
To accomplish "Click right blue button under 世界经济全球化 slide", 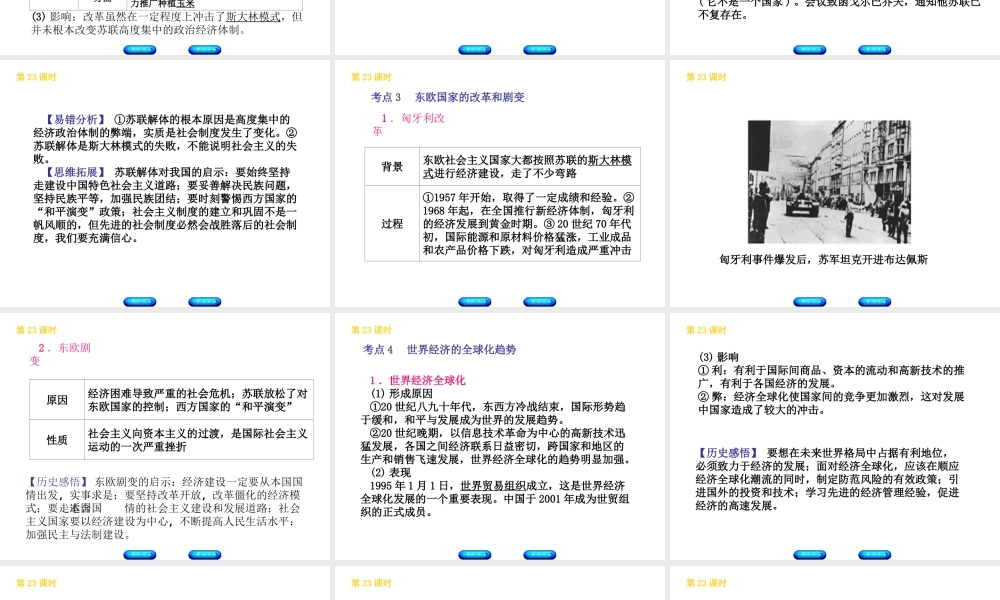I will click(540, 555).
